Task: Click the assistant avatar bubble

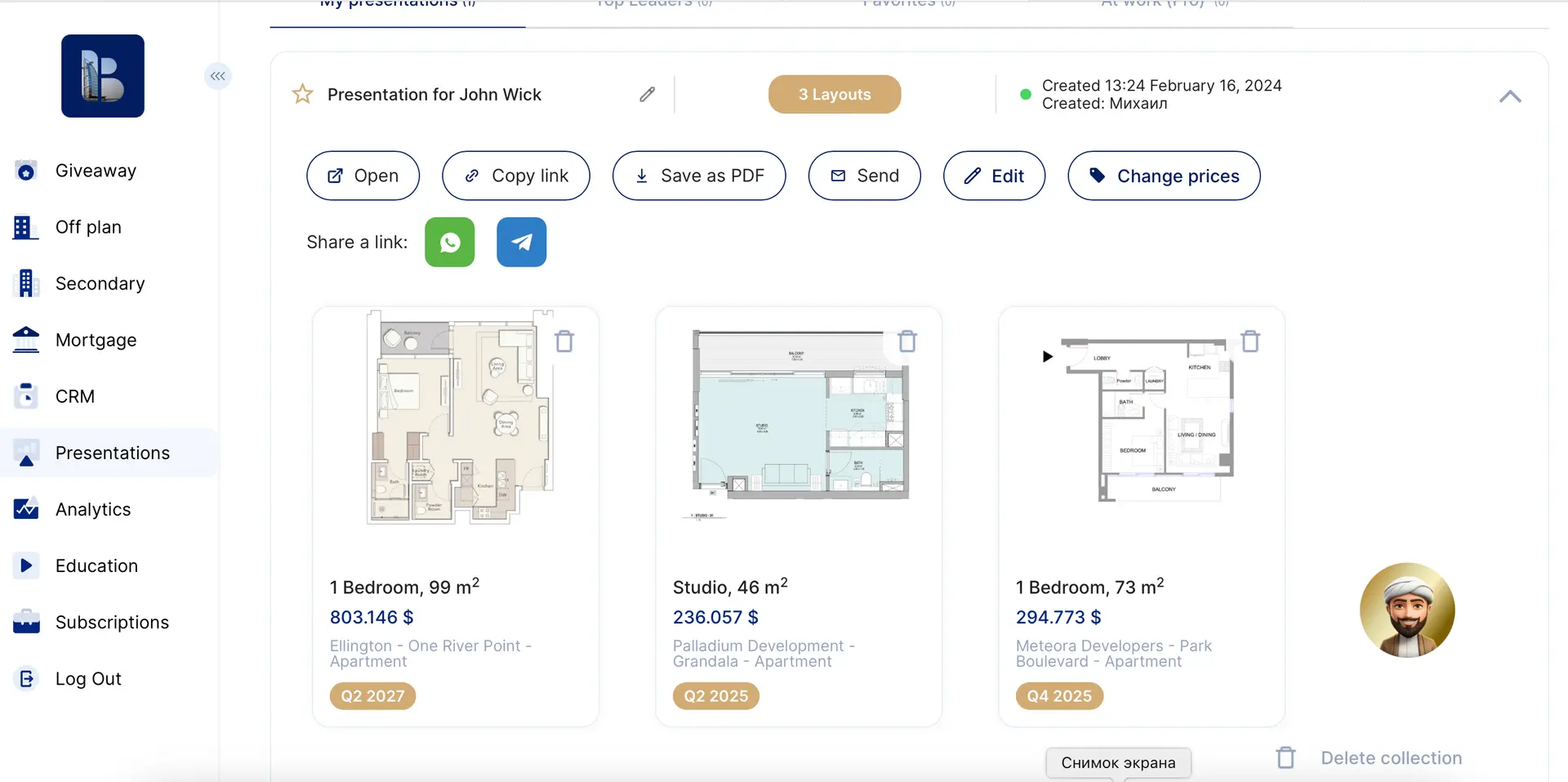Action: pyautogui.click(x=1407, y=610)
